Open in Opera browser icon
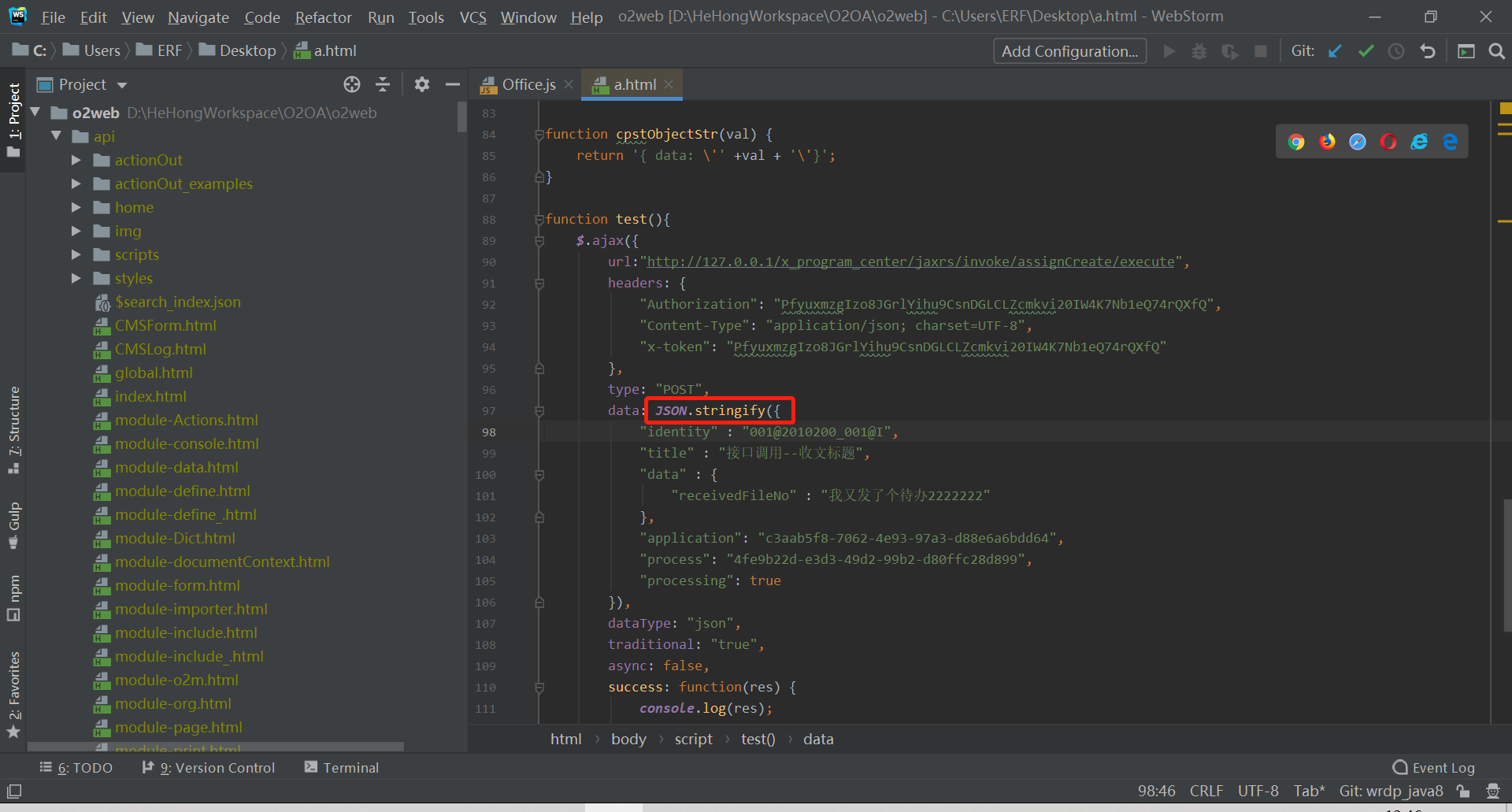 coord(1388,142)
